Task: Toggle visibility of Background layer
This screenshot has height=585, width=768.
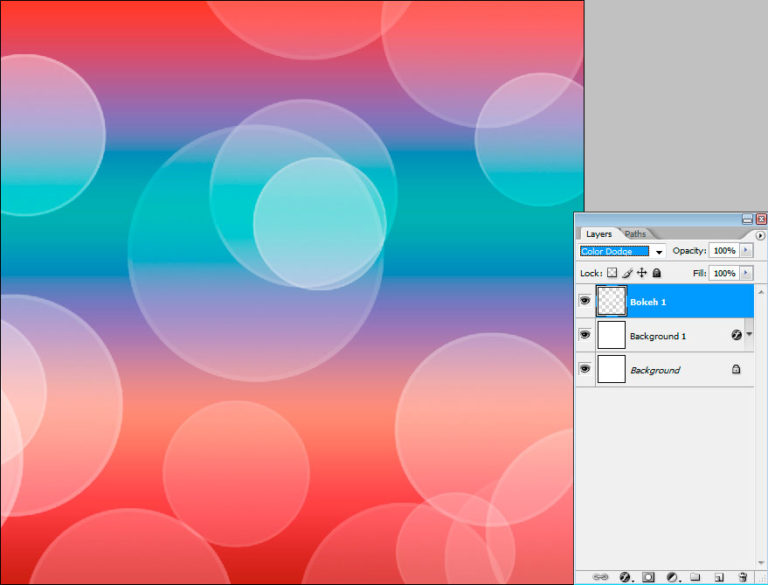Action: click(585, 368)
